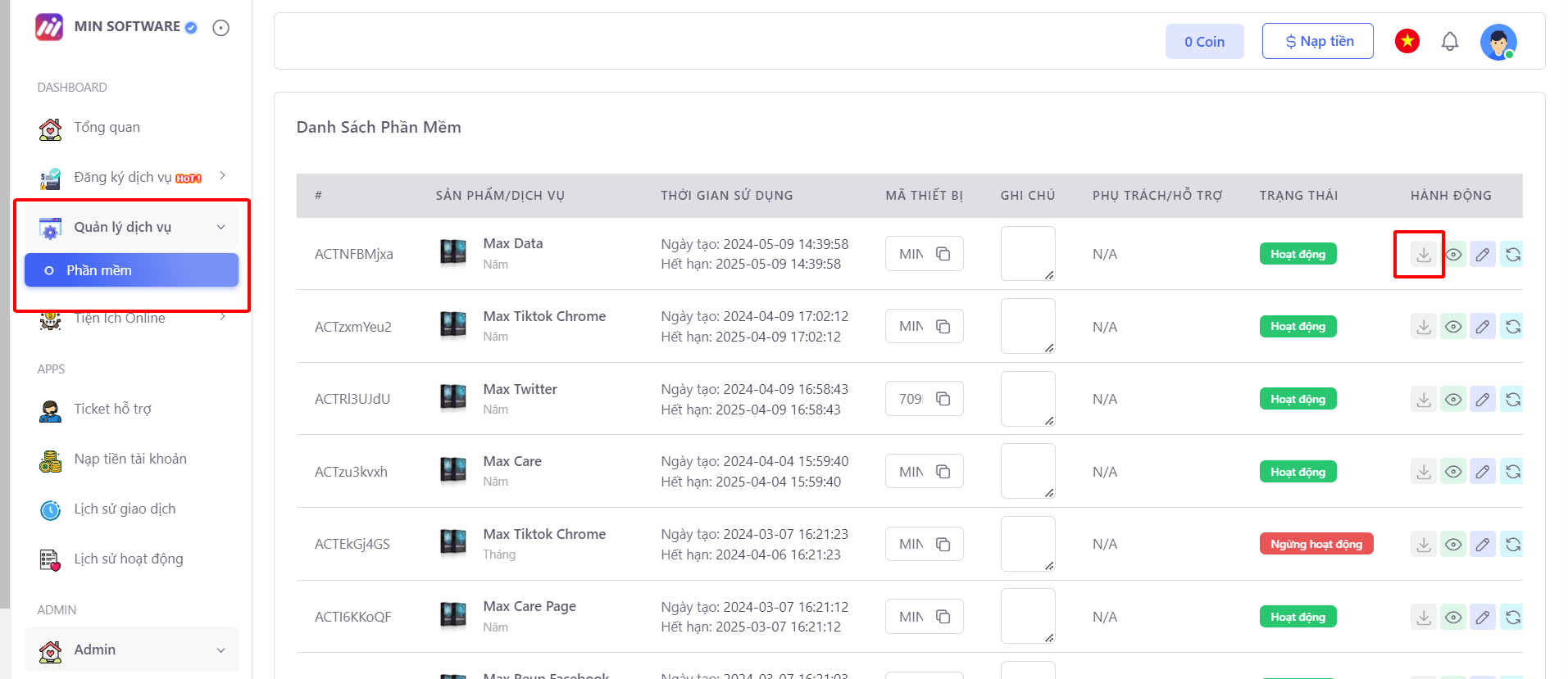Expand the Admin menu
Image resolution: width=1568 pixels, height=679 pixels.
click(131, 650)
